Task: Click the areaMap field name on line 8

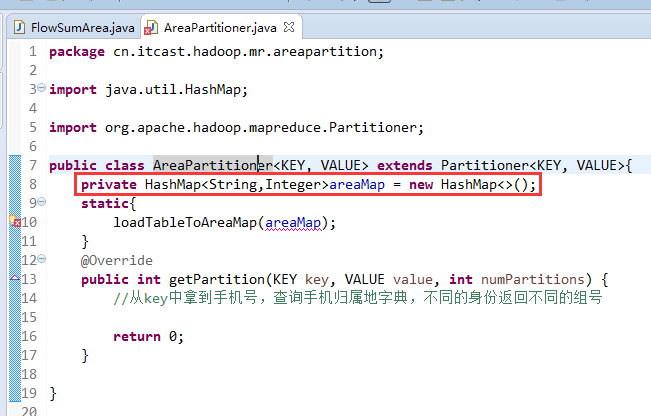Action: 357,184
